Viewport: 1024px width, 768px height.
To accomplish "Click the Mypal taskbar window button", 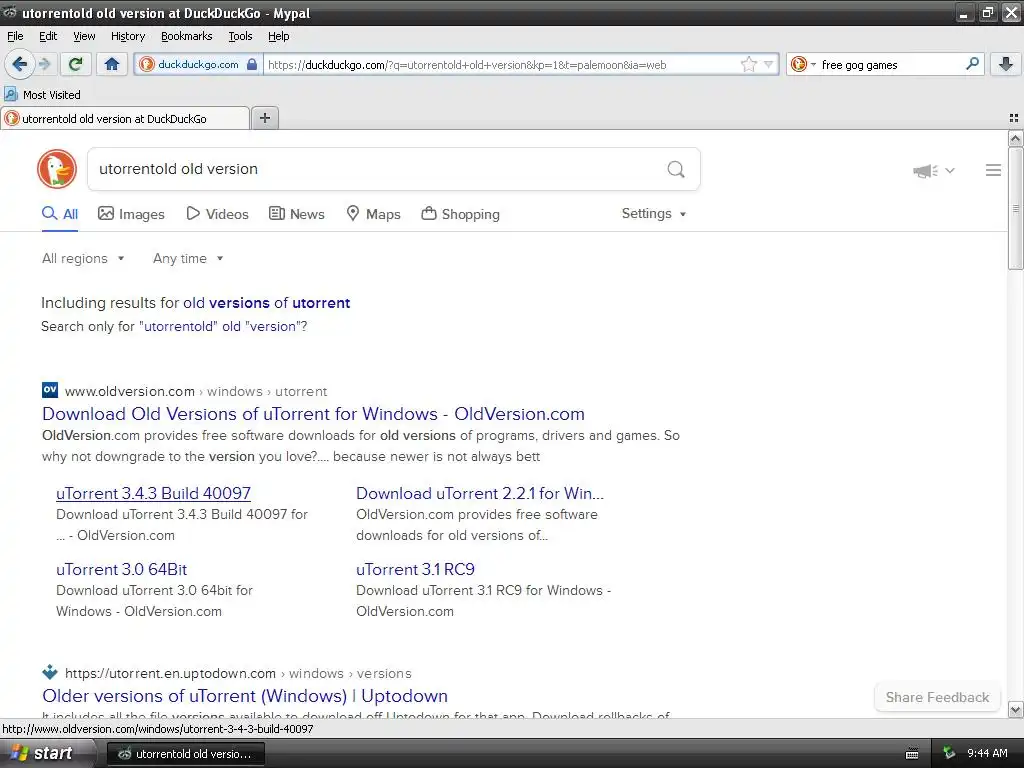I will click(x=185, y=754).
